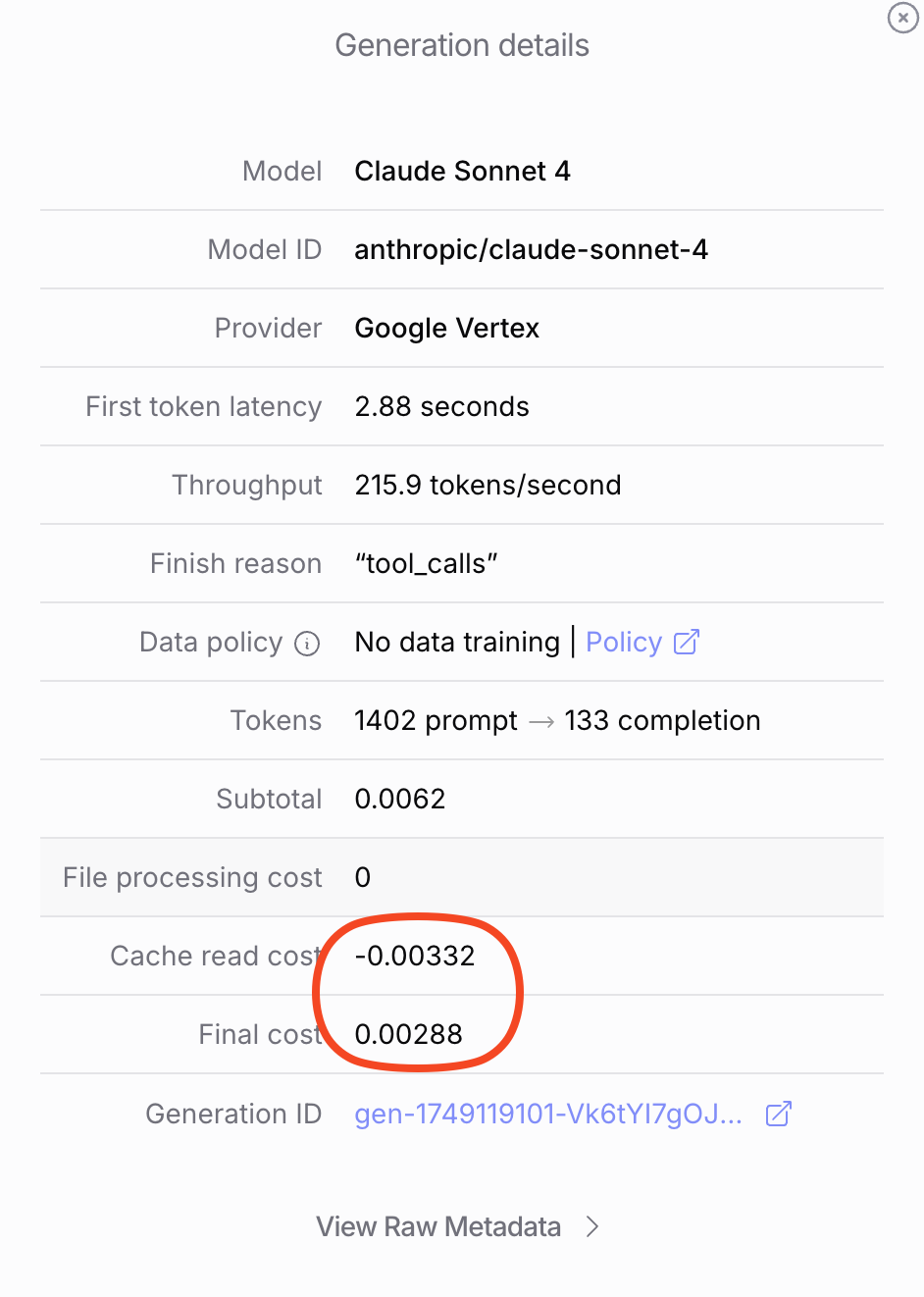Click the File processing cost row
This screenshot has width=924, height=1297.
[x=462, y=877]
